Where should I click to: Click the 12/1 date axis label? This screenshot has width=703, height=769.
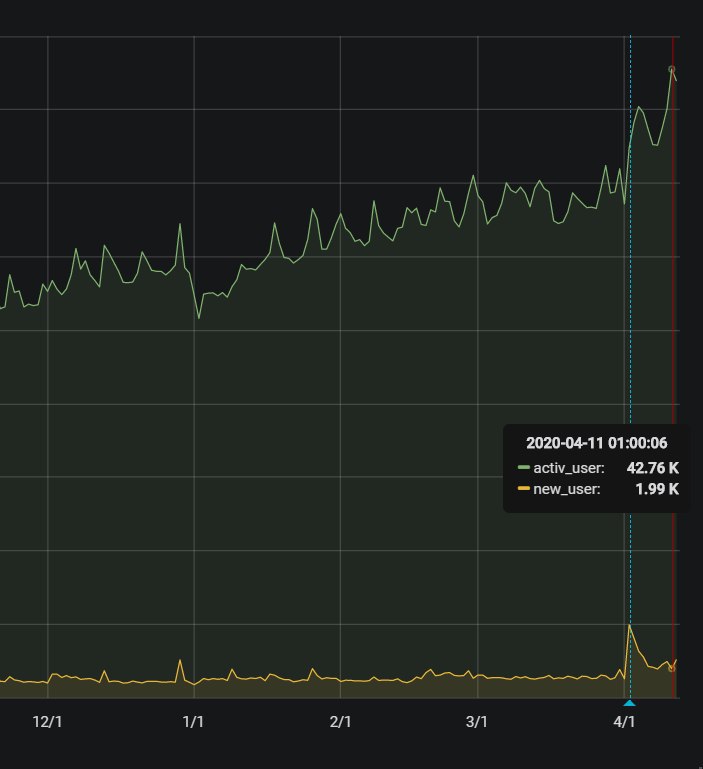47,722
